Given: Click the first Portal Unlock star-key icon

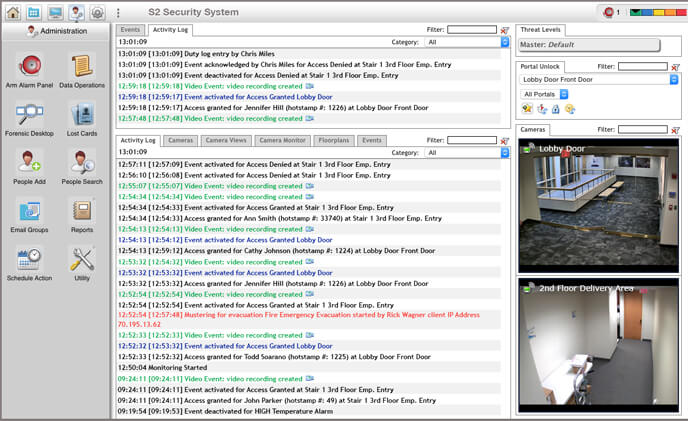Looking at the screenshot, I should [x=527, y=109].
